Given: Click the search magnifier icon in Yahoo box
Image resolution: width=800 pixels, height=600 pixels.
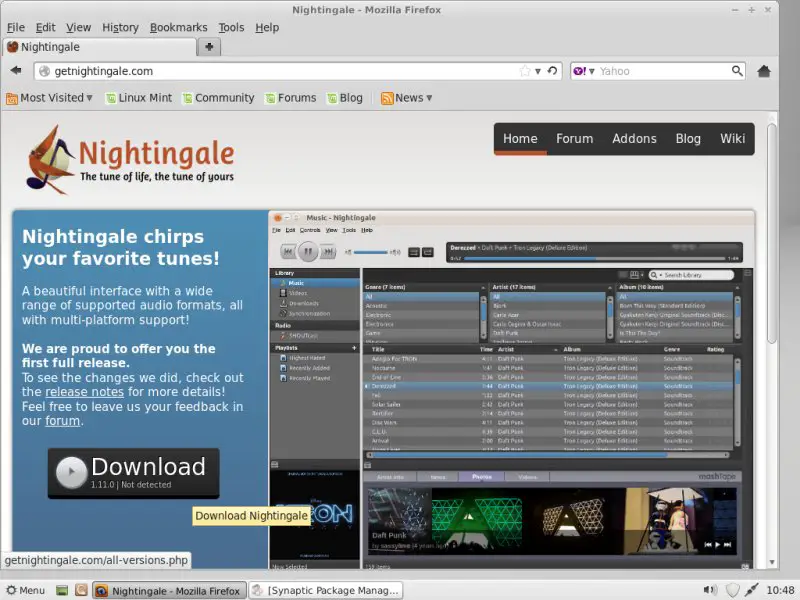Looking at the screenshot, I should [737, 71].
